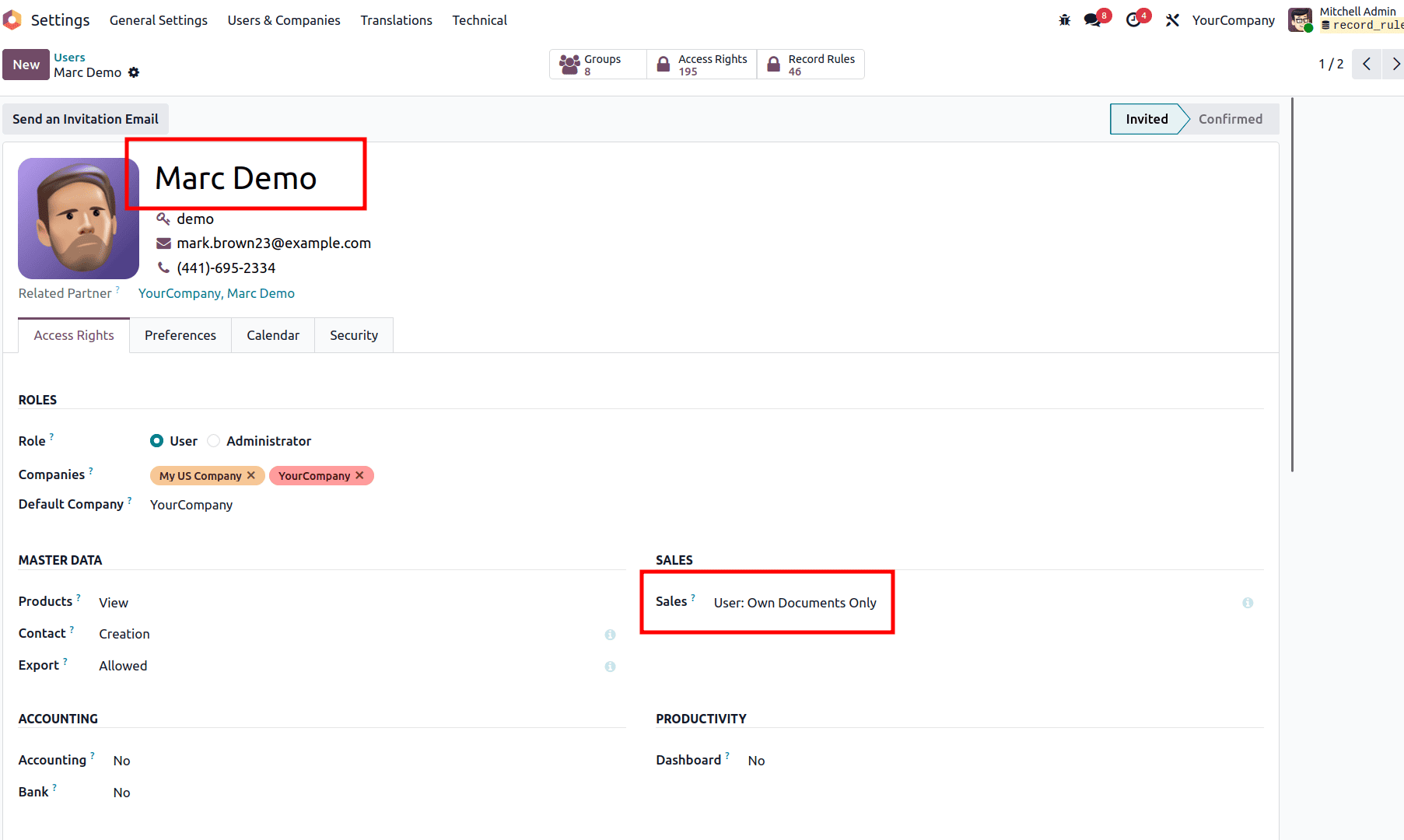Remove the YourCompany tag
This screenshot has width=1404, height=840.
pos(359,475)
